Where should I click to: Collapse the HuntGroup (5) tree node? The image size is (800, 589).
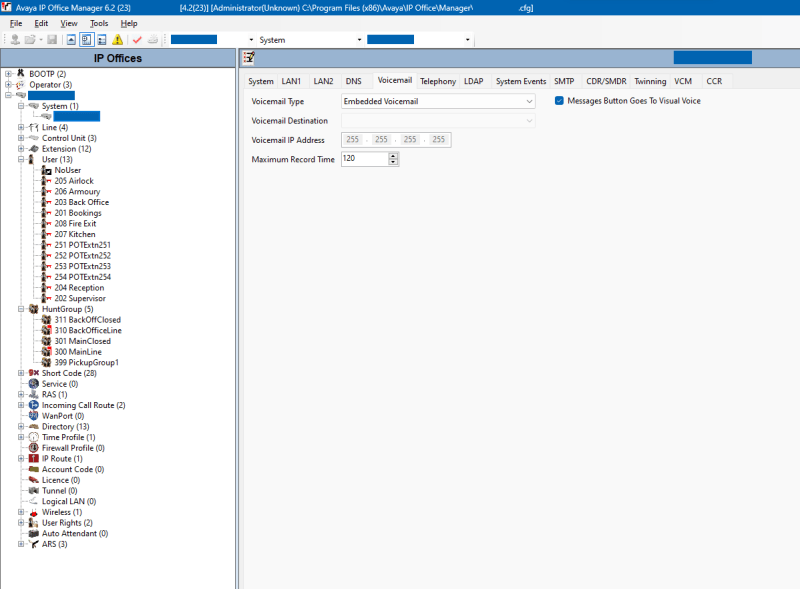pos(21,309)
